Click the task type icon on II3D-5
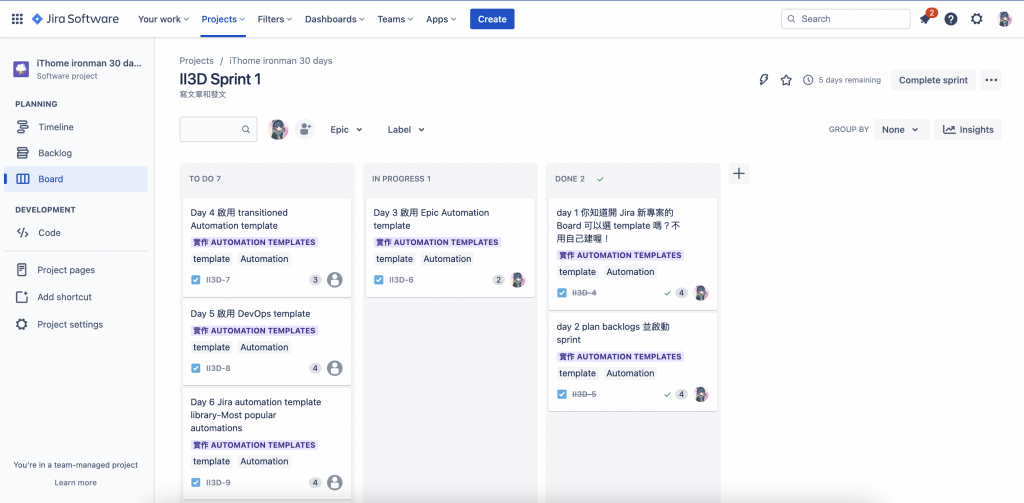The height and width of the screenshot is (503, 1024). click(562, 394)
